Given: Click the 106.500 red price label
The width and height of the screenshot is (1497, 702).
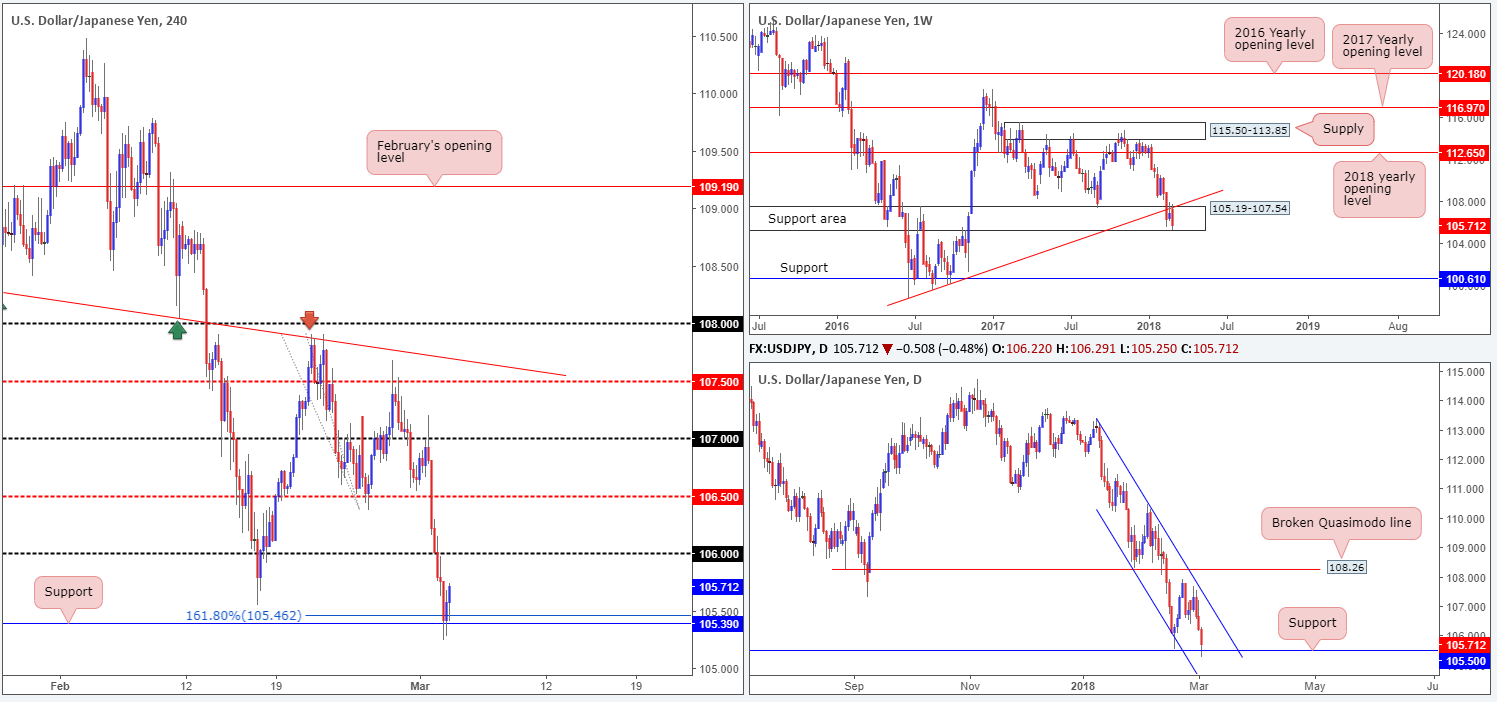Looking at the screenshot, I should [x=716, y=496].
